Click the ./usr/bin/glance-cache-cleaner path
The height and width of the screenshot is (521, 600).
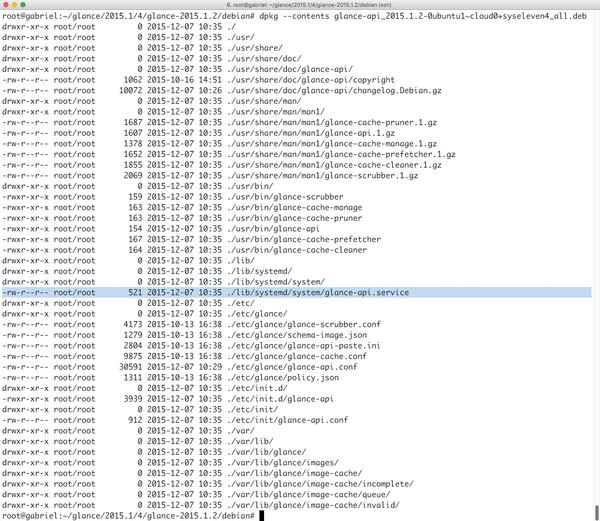point(297,250)
